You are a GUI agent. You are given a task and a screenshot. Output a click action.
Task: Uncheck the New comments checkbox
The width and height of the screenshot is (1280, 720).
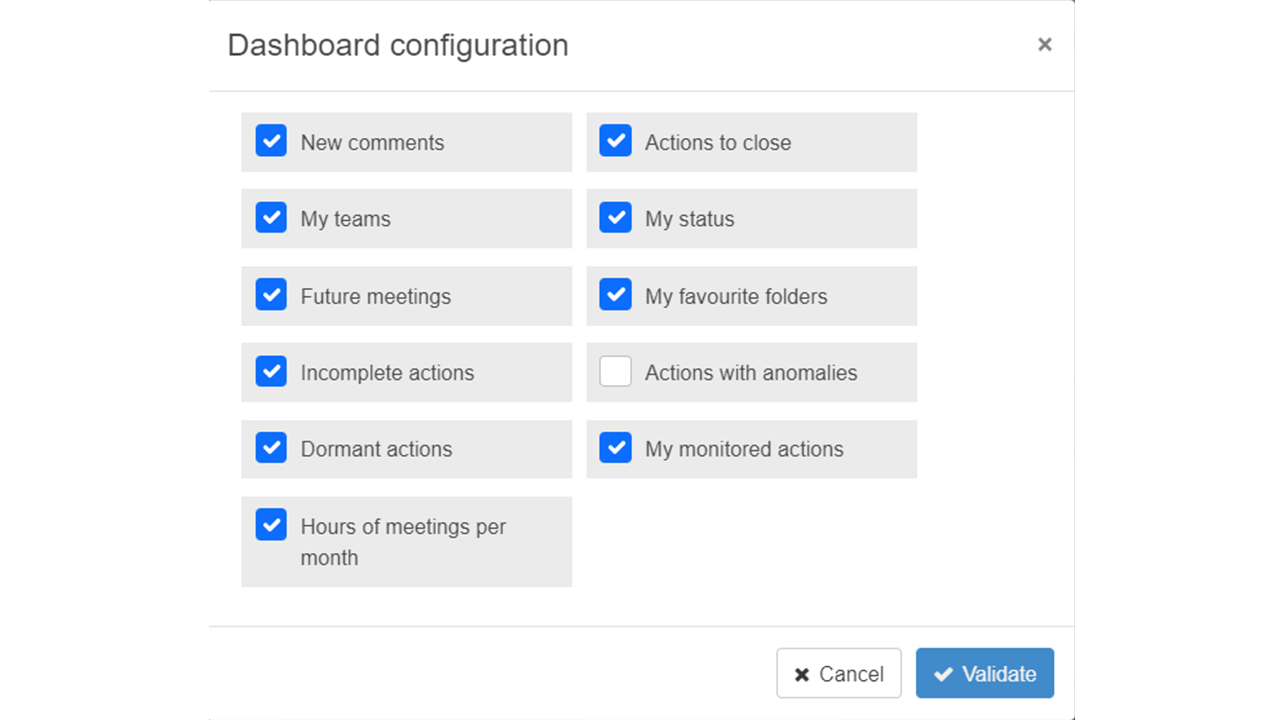[x=271, y=141]
